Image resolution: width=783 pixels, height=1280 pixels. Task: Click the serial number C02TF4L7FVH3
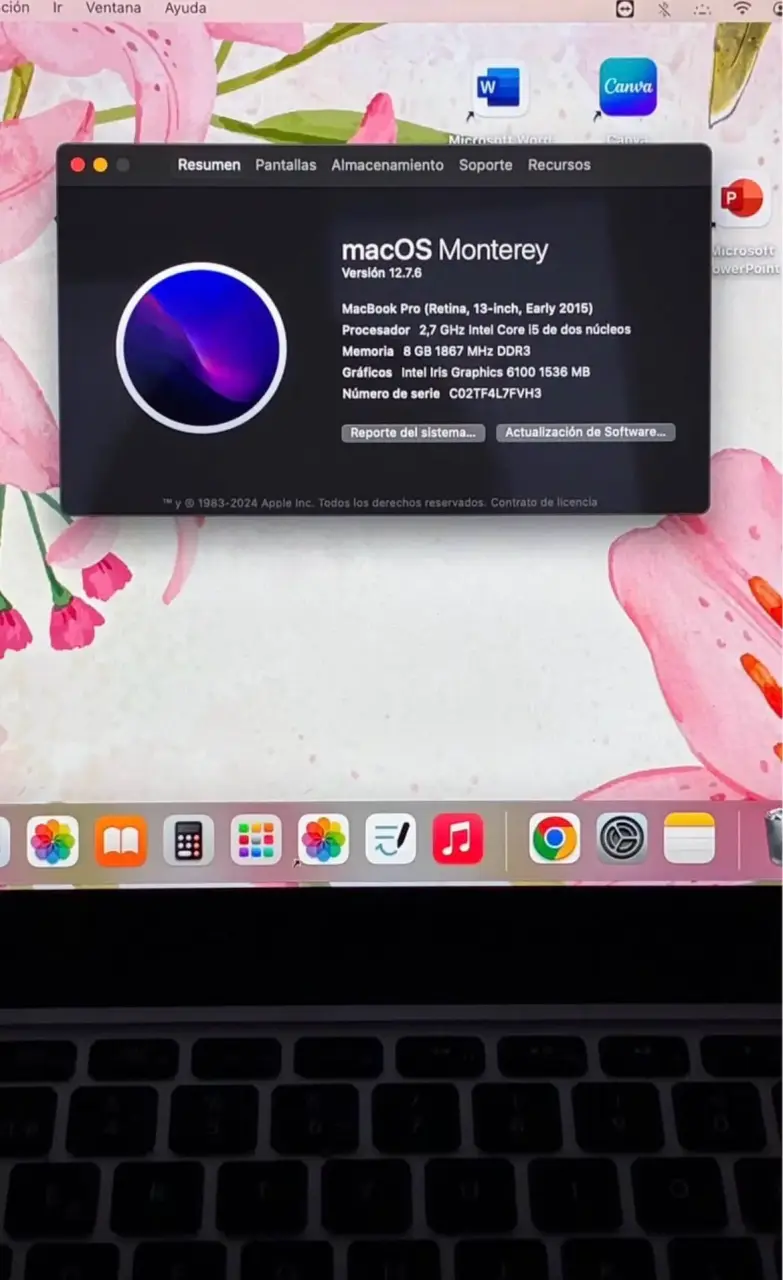(495, 394)
